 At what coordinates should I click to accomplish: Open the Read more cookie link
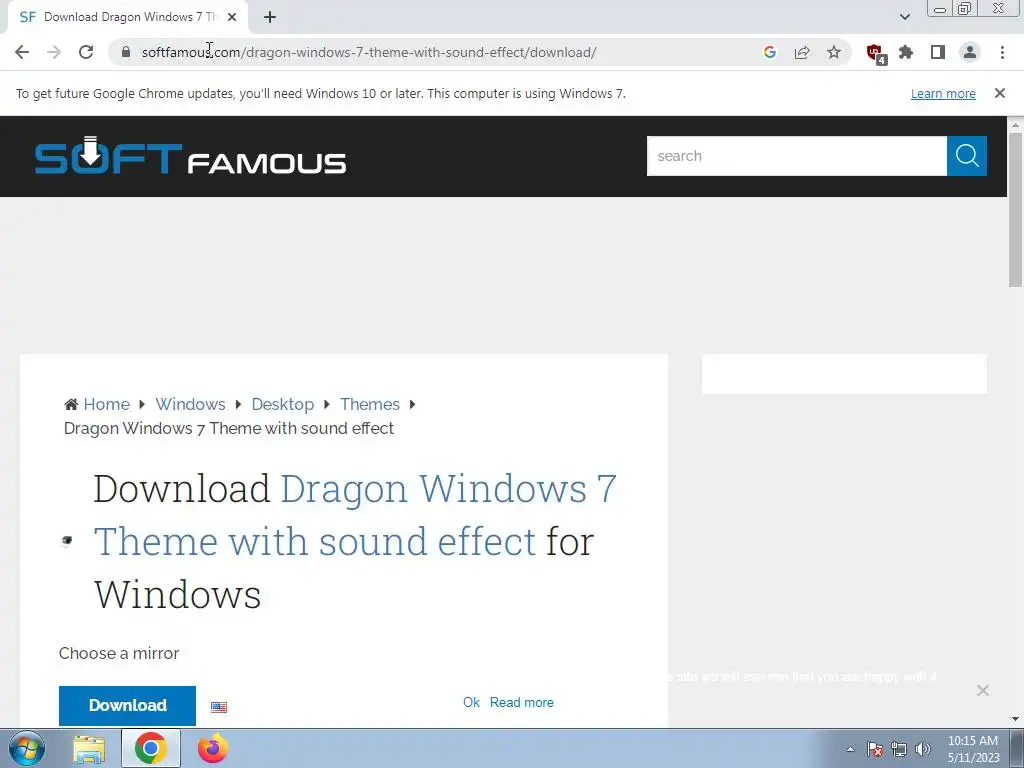coord(522,702)
